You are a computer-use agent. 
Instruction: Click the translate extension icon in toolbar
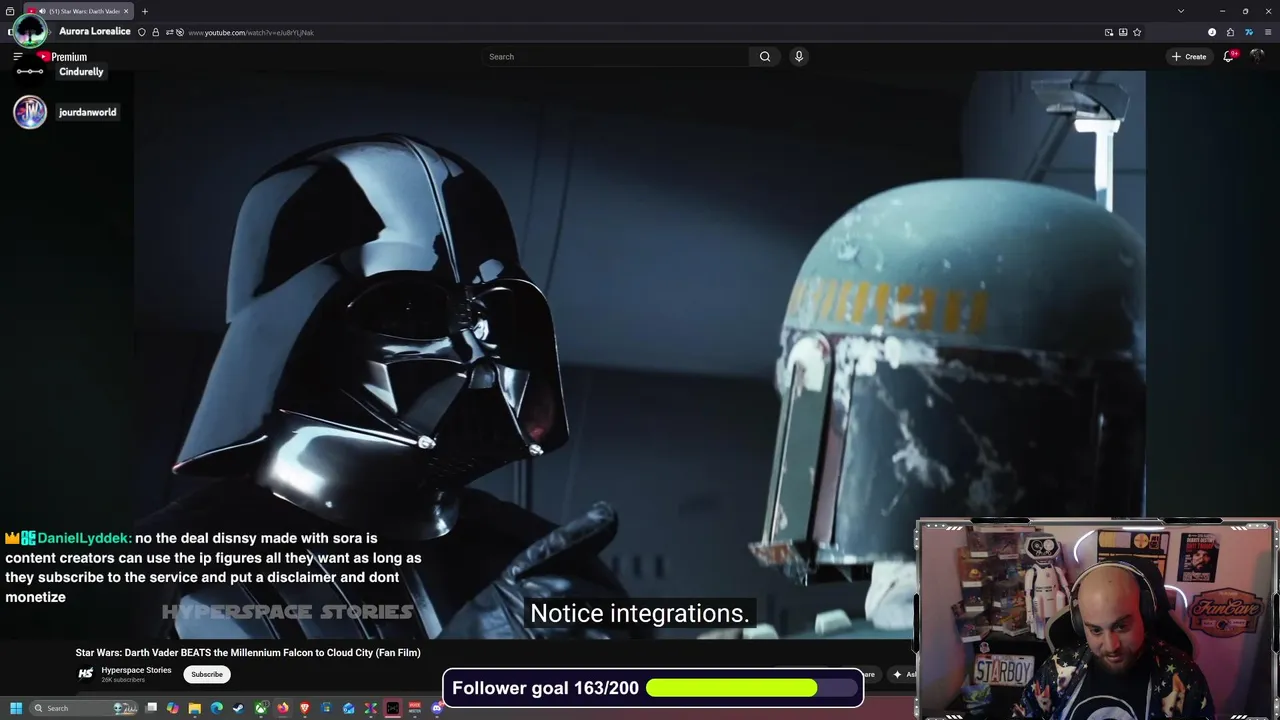point(1249,33)
